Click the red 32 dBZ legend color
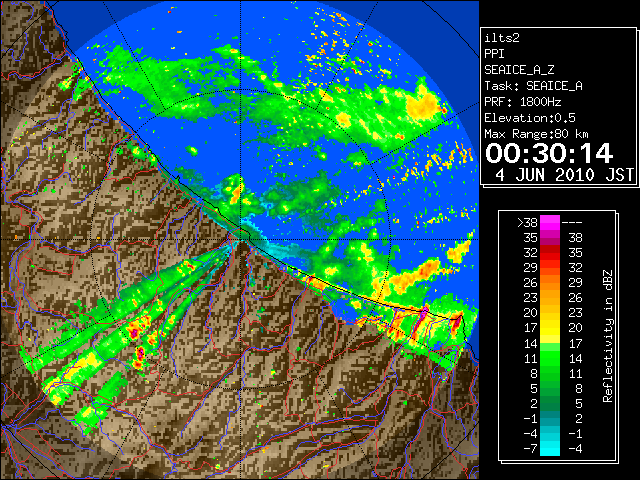The image size is (640, 480). pos(550,253)
